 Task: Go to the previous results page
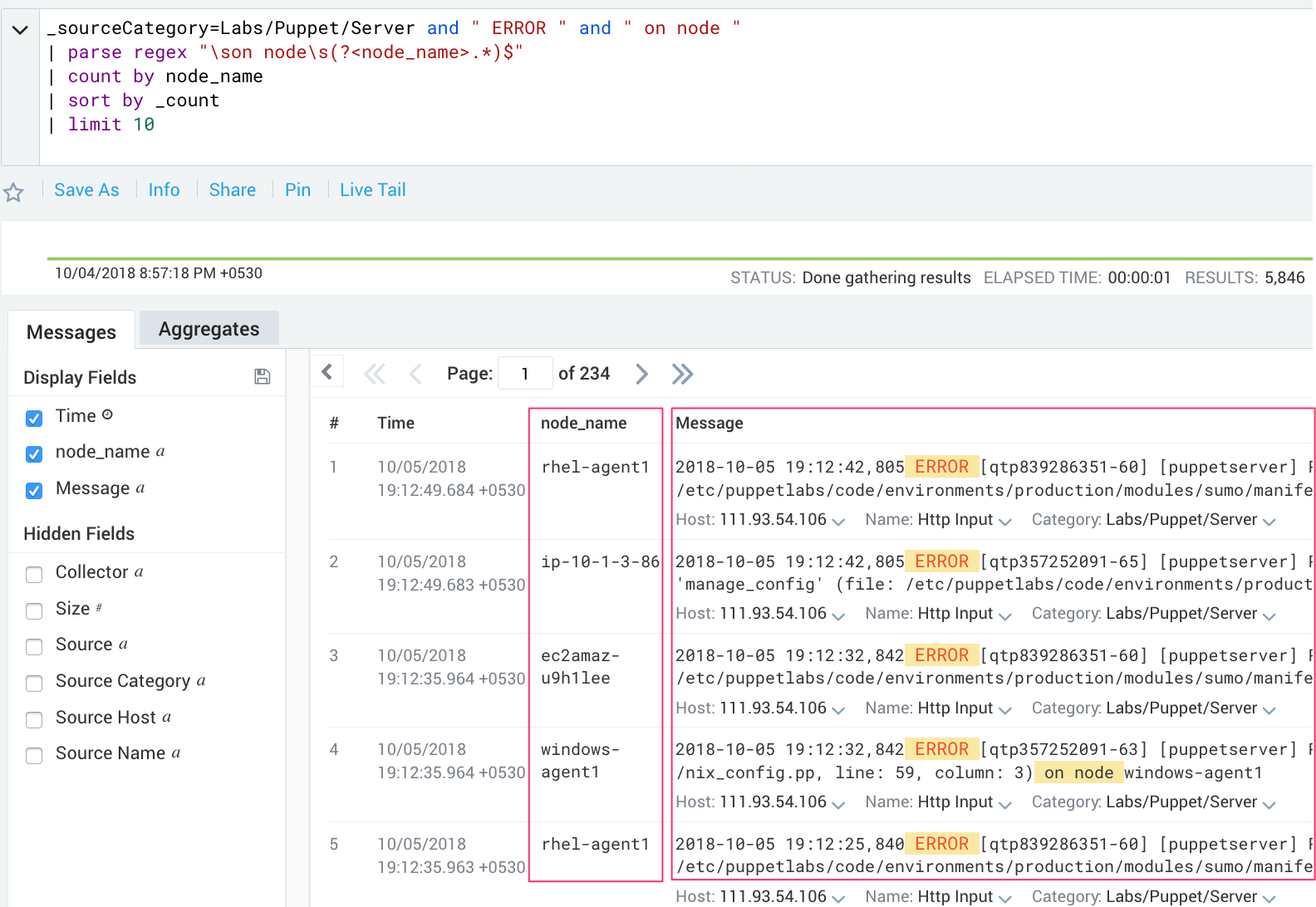(x=415, y=375)
